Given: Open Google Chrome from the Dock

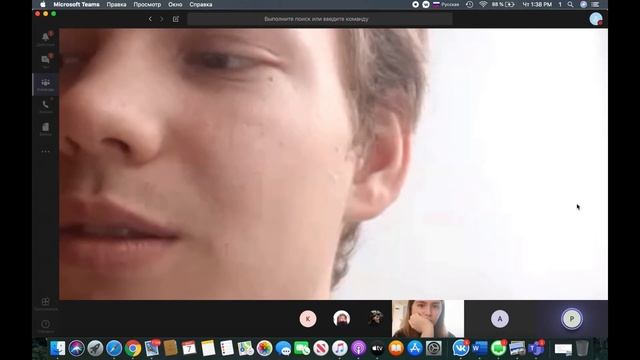Looking at the screenshot, I should click(133, 348).
